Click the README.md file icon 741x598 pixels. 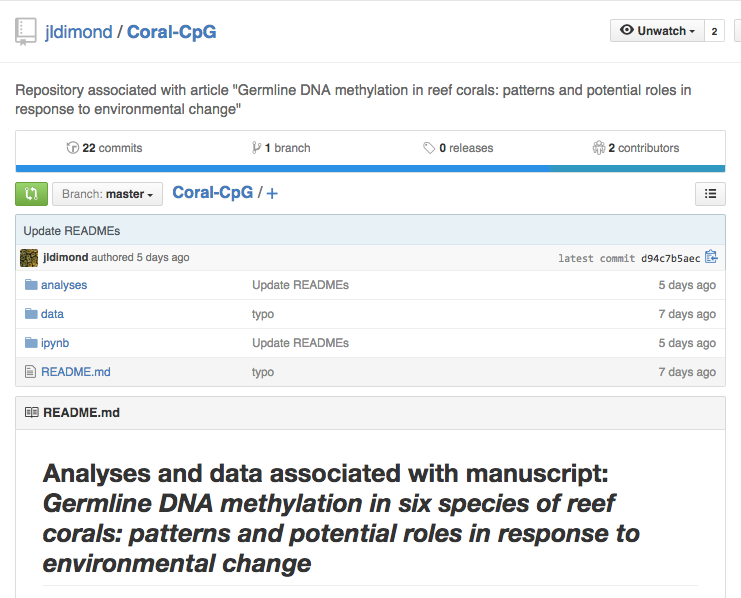click(30, 372)
